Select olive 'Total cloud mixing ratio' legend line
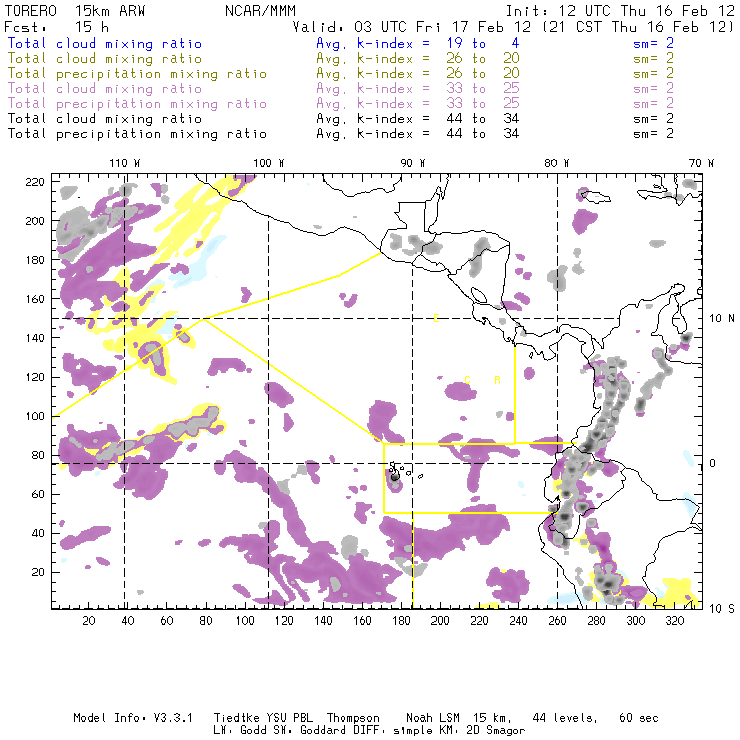 (x=105, y=59)
